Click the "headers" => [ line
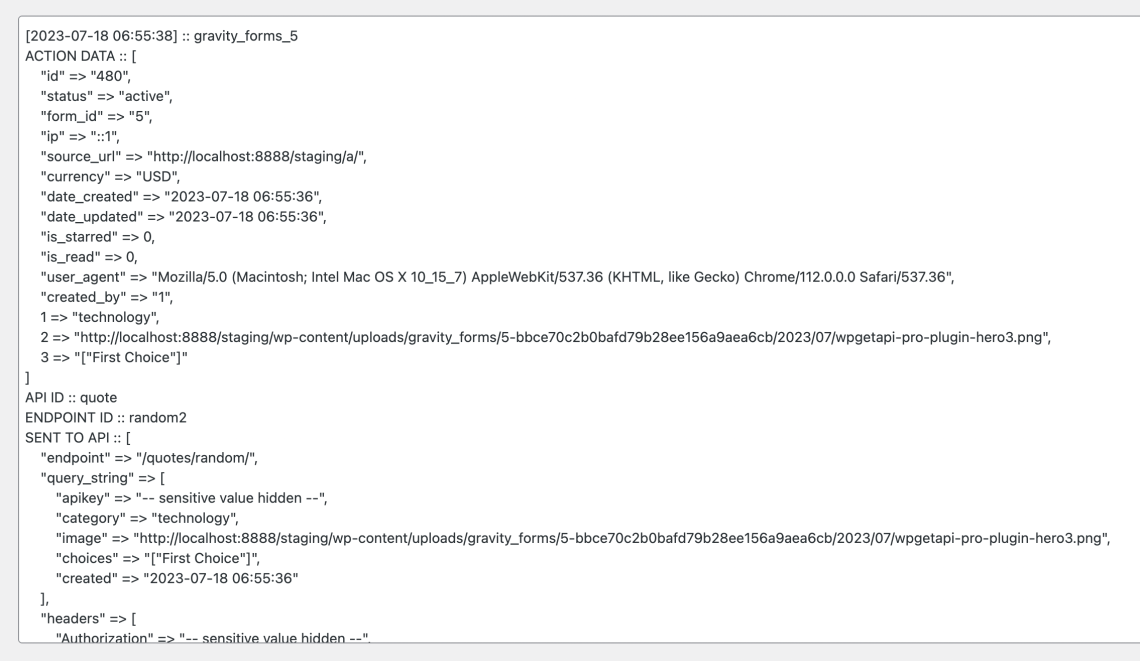The width and height of the screenshot is (1140, 661). point(88,619)
